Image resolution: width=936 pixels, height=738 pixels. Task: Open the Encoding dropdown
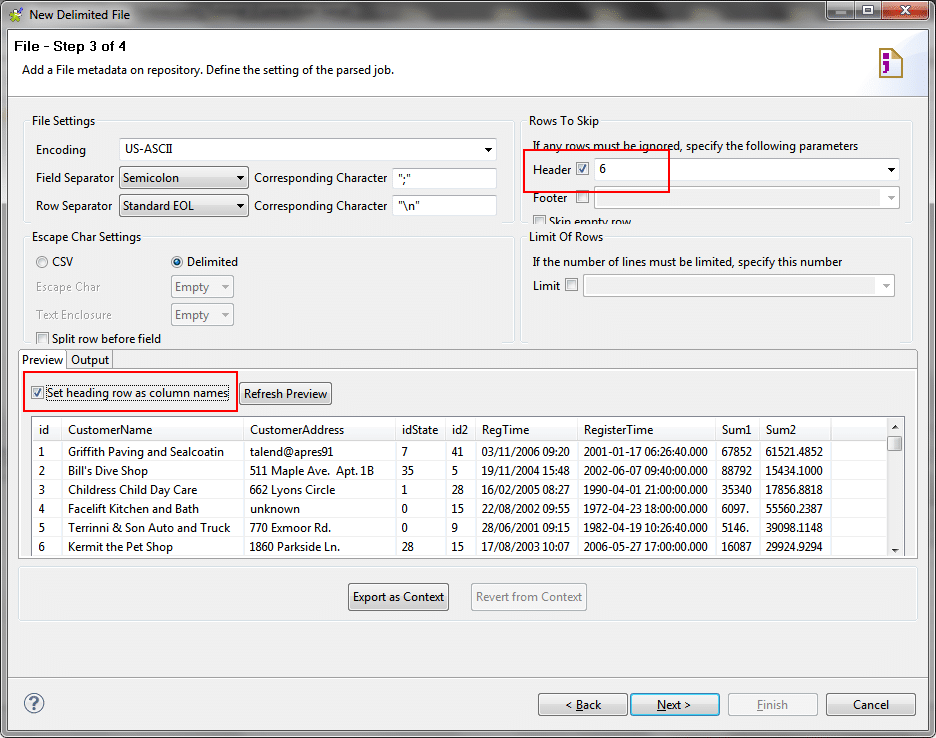coord(488,150)
